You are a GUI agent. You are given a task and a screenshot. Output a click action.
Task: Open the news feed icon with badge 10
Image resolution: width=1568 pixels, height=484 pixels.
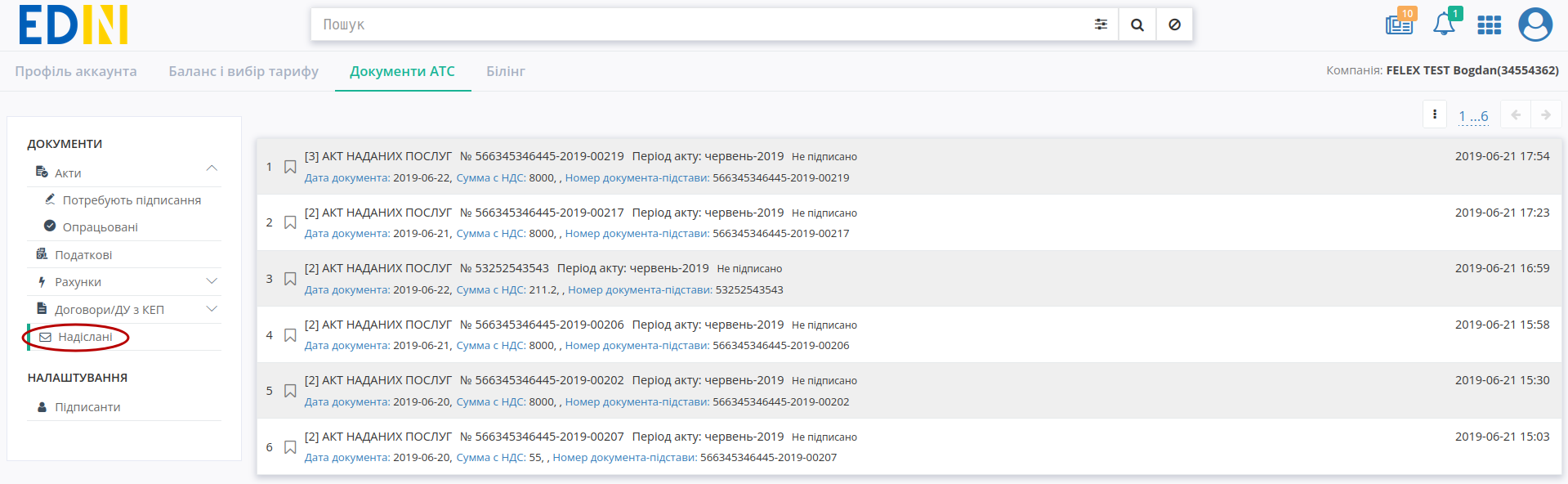pyautogui.click(x=1400, y=24)
